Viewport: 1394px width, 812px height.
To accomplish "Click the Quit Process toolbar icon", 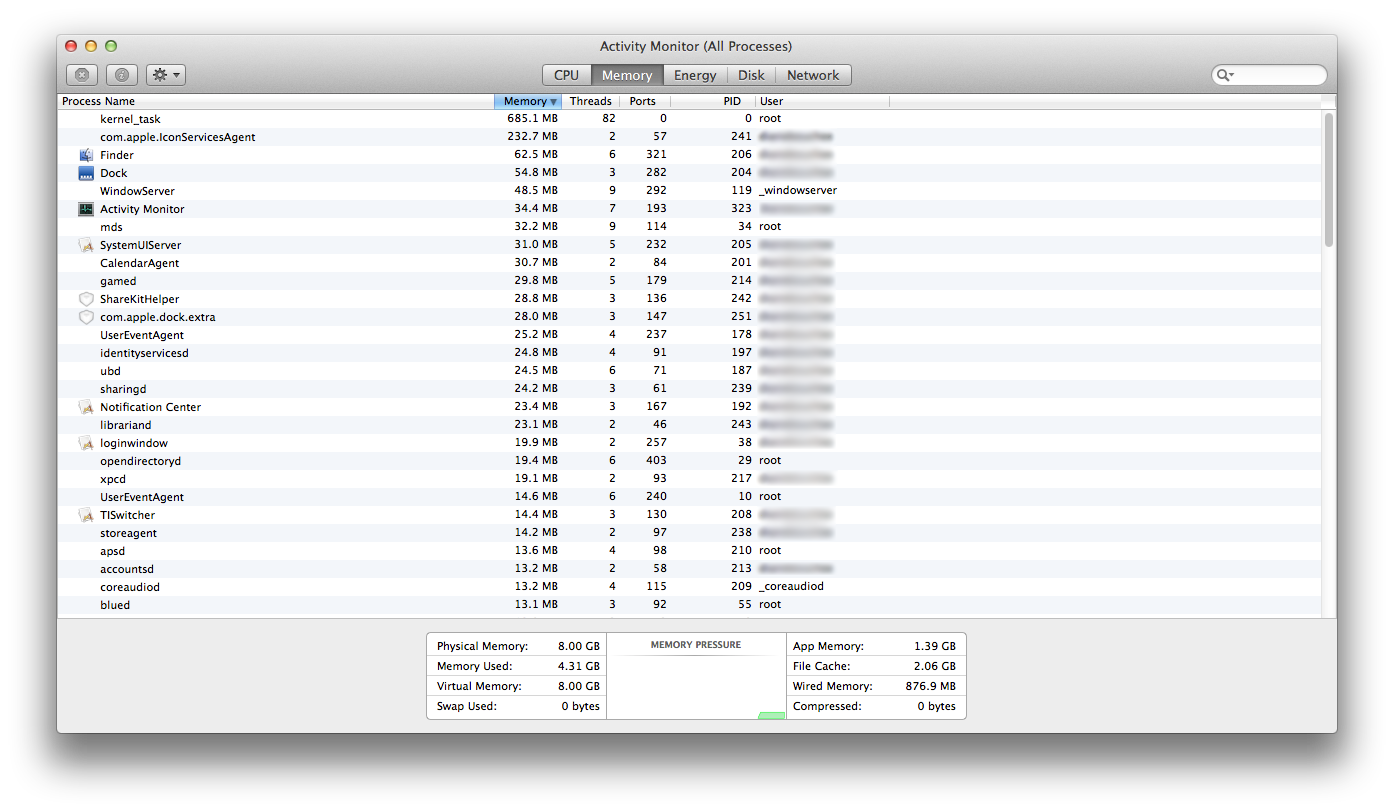I will point(82,75).
